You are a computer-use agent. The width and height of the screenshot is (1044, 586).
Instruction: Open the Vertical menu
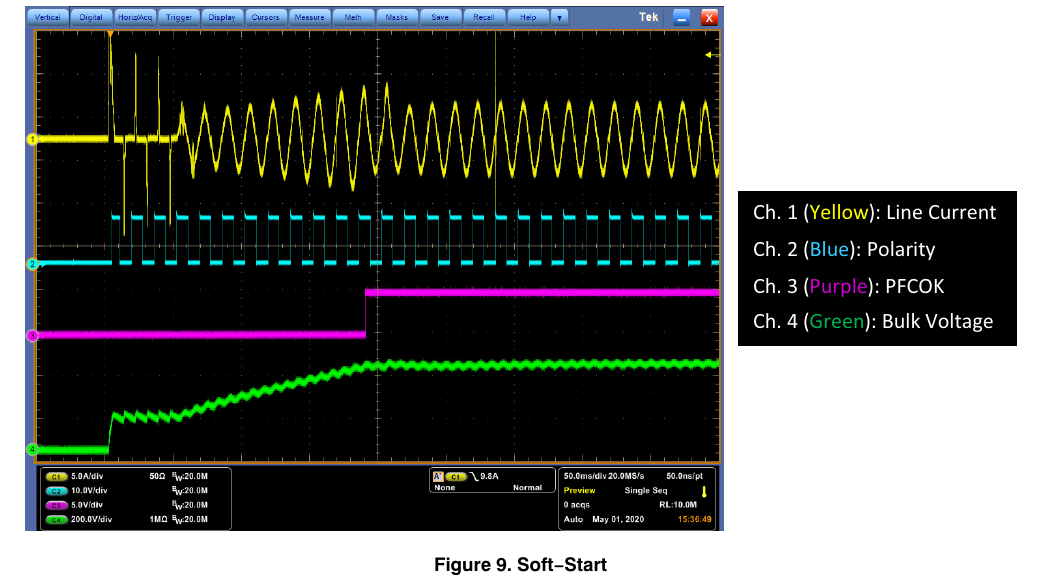point(48,18)
